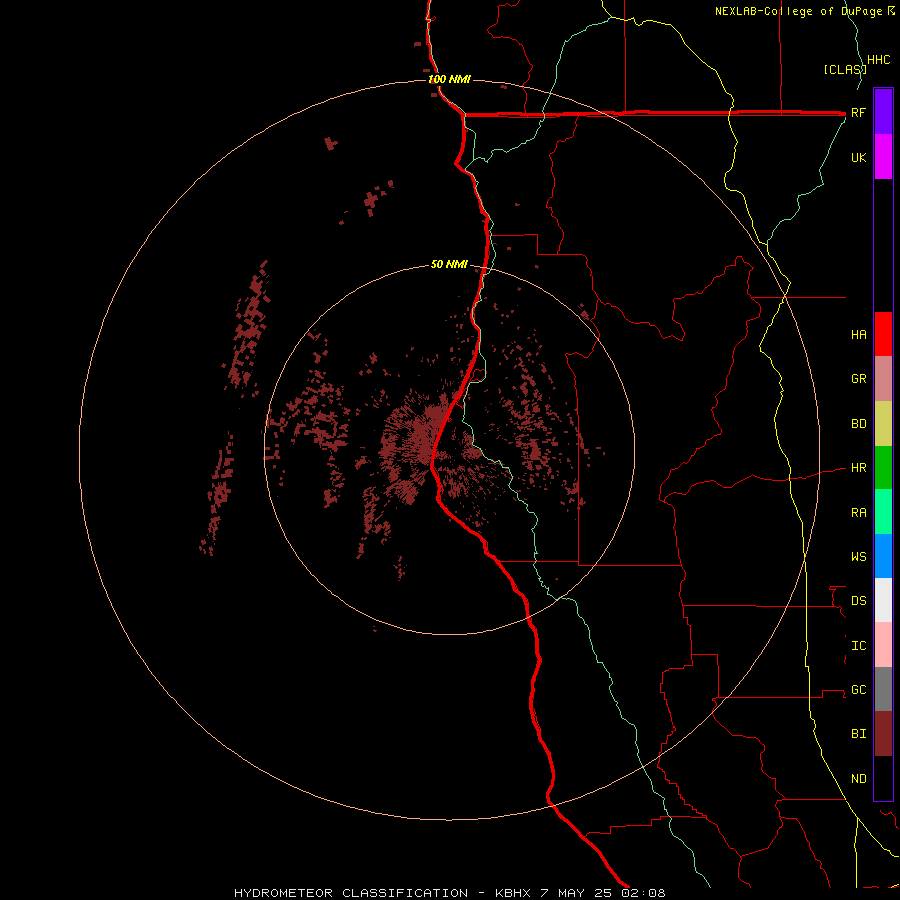Viewport: 900px width, 900px height.
Task: Click the pink GR legend color swatch
Action: pyautogui.click(x=883, y=379)
